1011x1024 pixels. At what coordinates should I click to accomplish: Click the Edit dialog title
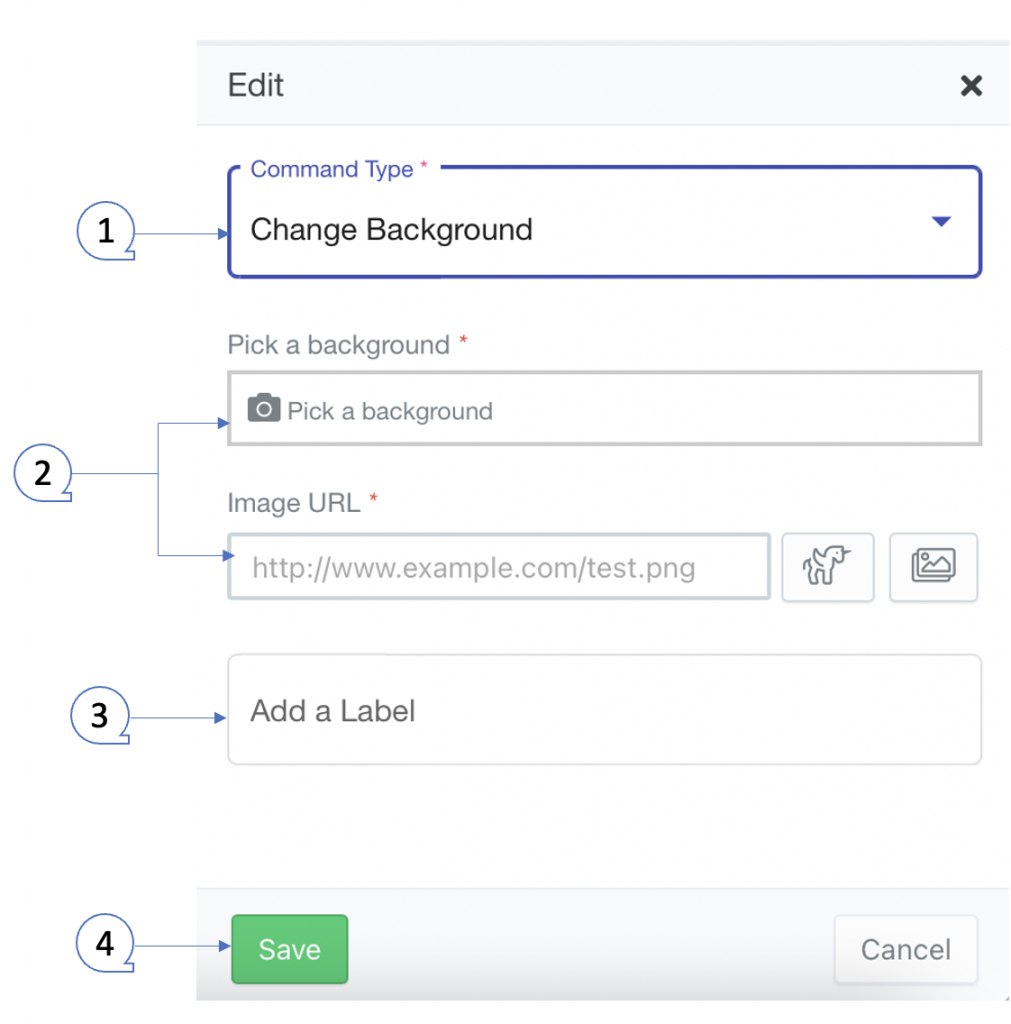[x=255, y=86]
